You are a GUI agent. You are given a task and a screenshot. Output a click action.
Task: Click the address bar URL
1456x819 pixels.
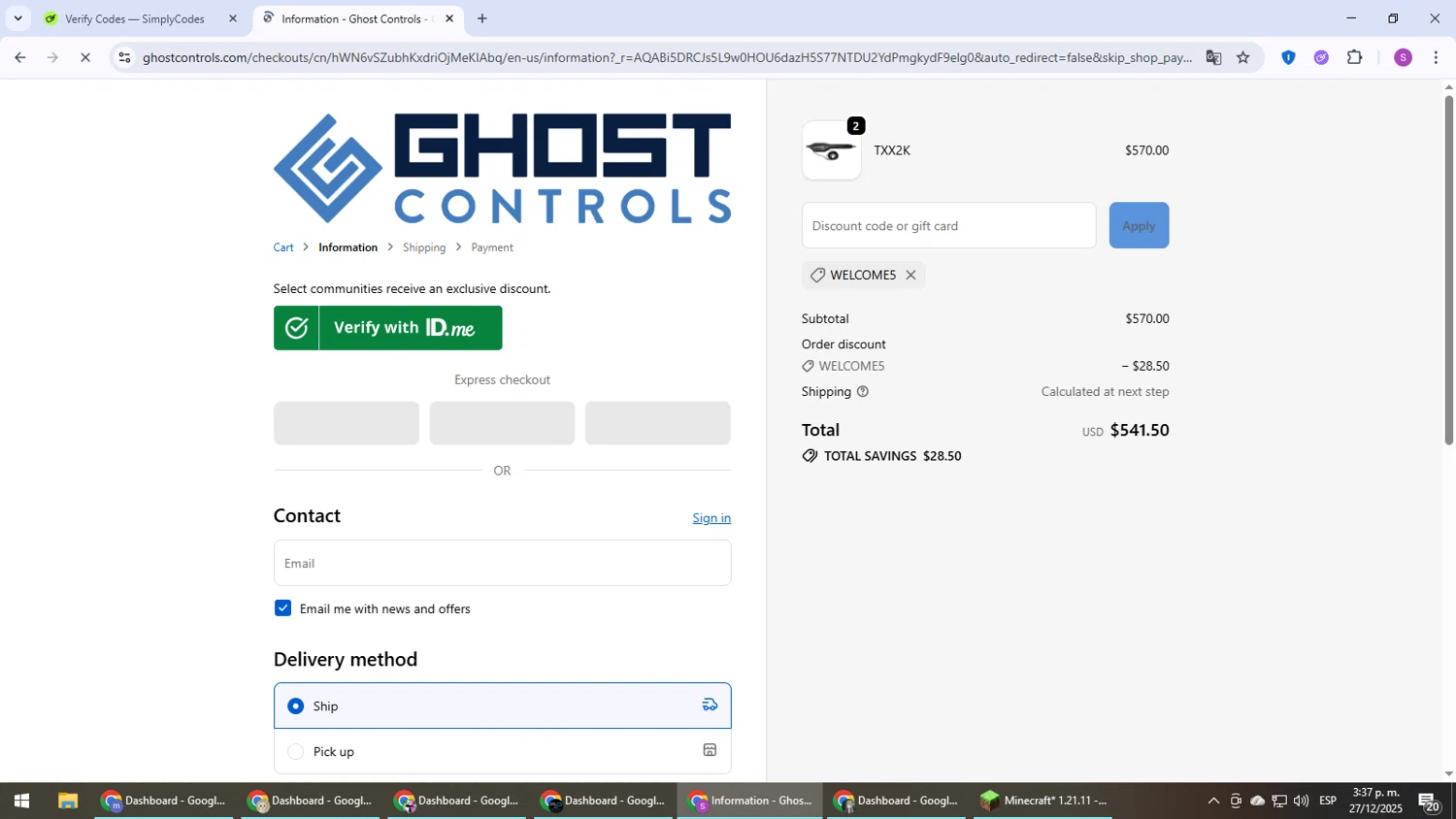click(x=667, y=57)
